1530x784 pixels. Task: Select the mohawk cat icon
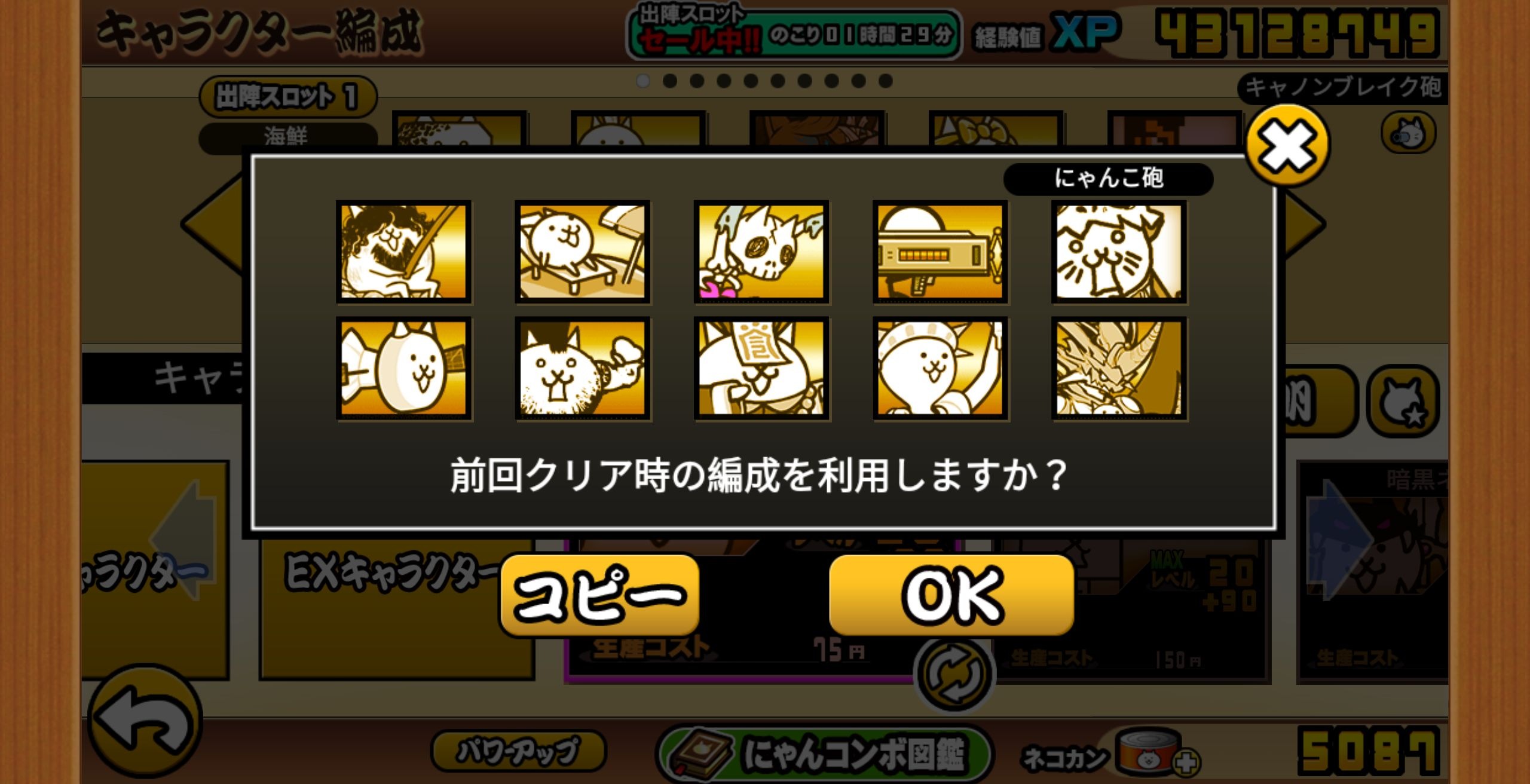click(x=582, y=368)
